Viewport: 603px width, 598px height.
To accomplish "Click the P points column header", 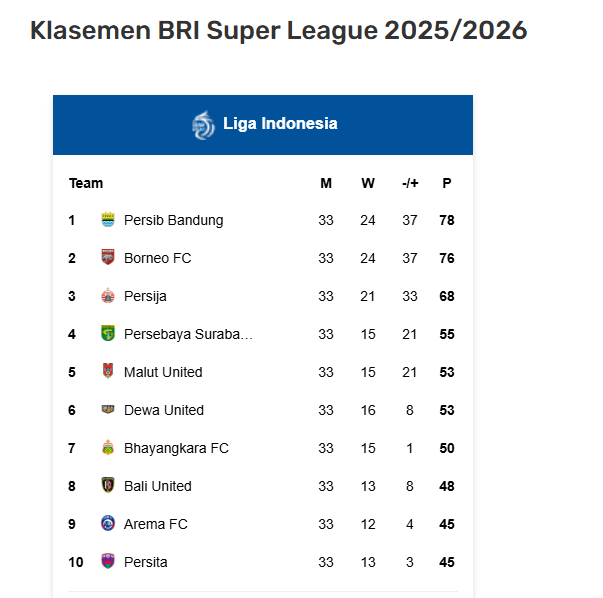I will [446, 183].
